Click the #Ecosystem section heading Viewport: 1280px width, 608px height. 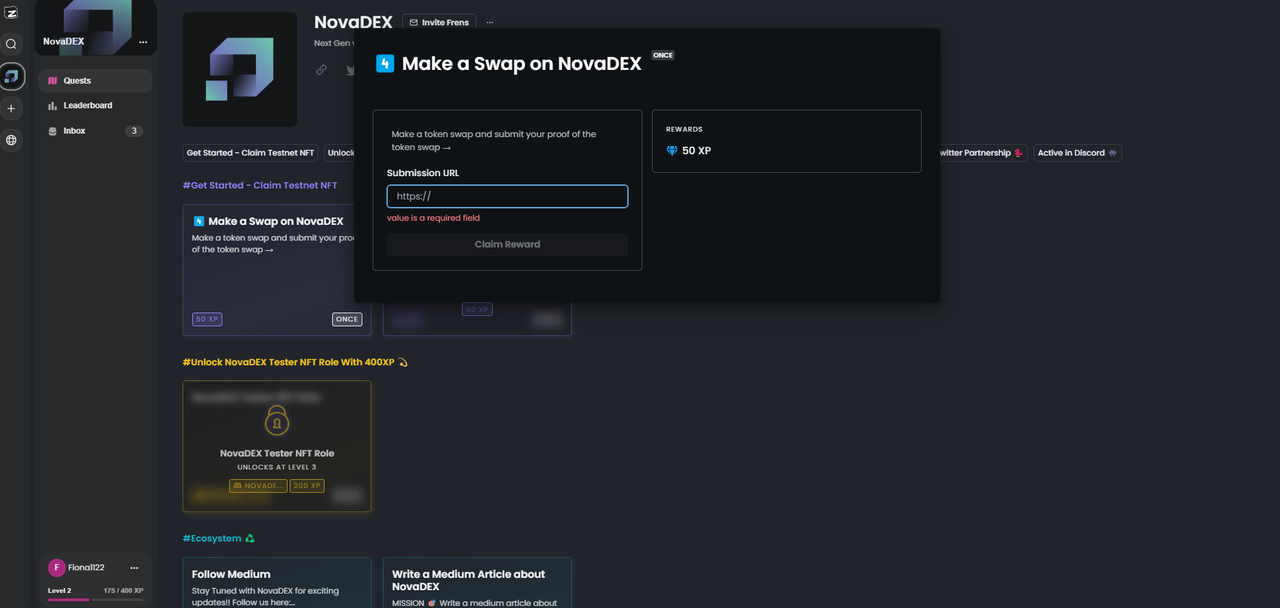coord(218,538)
